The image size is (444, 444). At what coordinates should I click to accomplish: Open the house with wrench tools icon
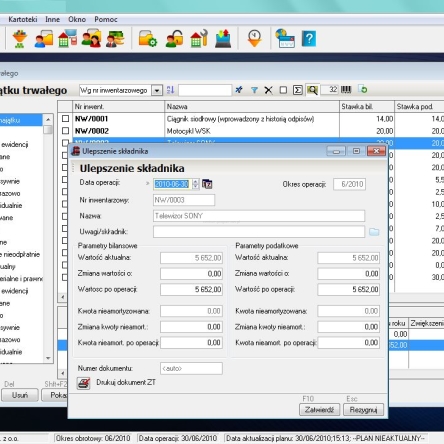tap(199, 38)
